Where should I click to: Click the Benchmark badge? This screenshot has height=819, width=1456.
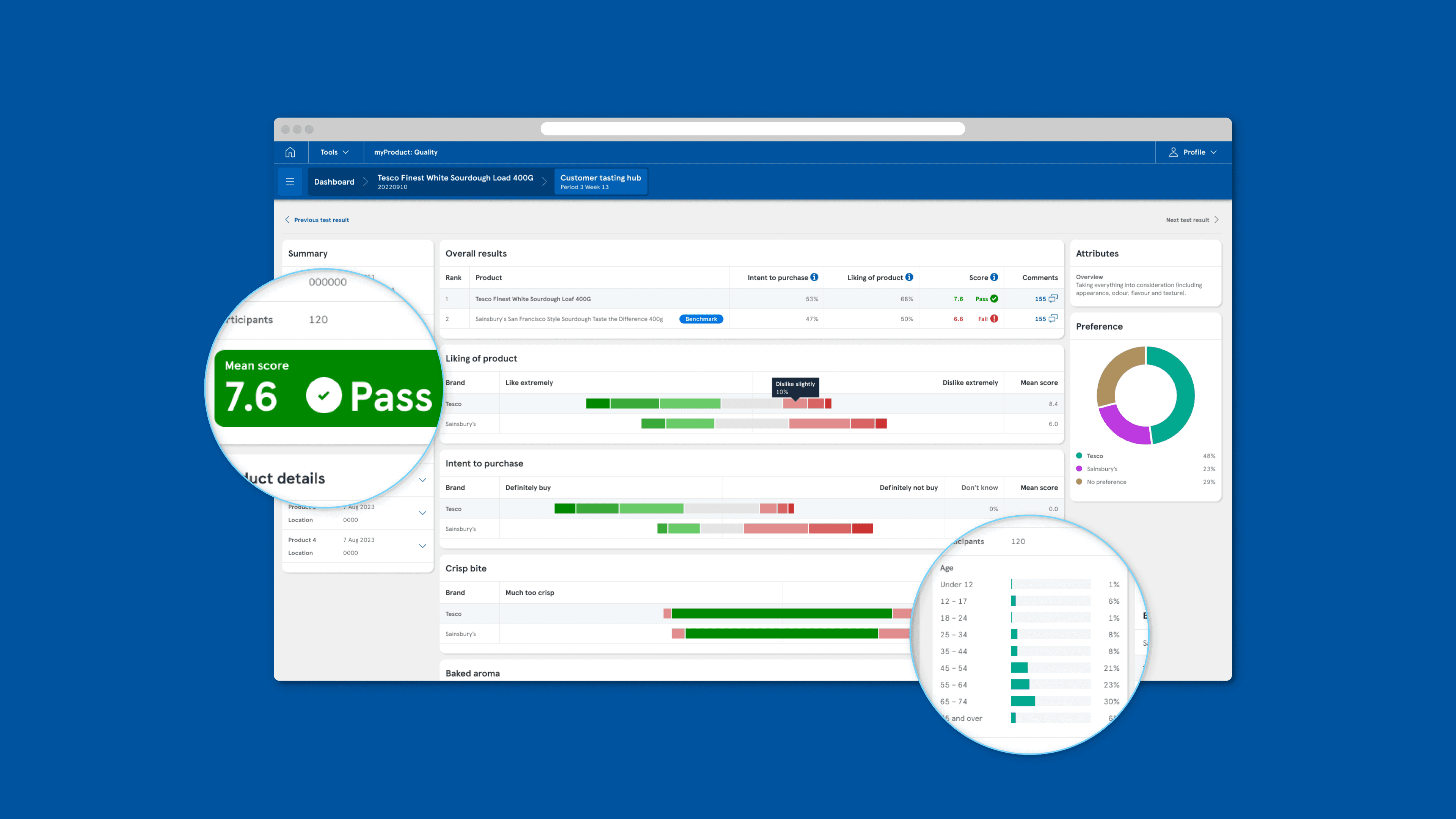701,319
